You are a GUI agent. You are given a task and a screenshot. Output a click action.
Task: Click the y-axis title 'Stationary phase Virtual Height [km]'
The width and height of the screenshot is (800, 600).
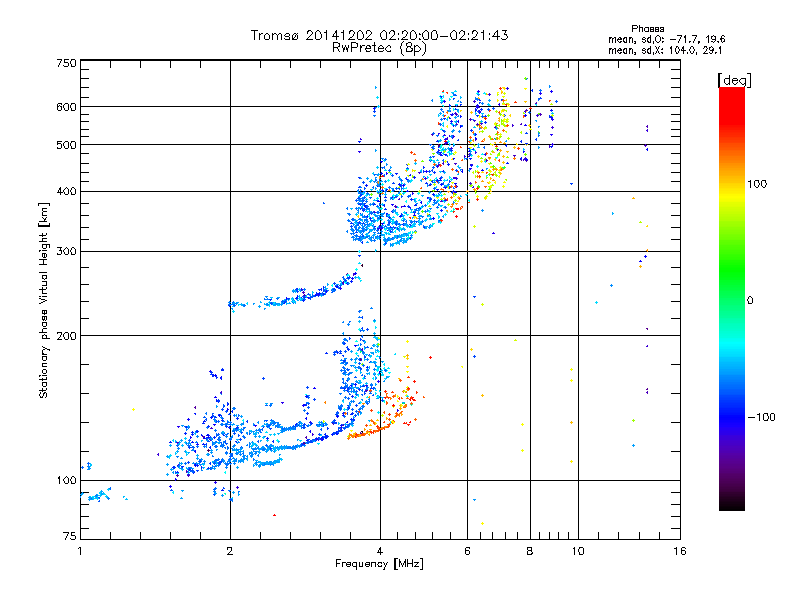tap(44, 300)
